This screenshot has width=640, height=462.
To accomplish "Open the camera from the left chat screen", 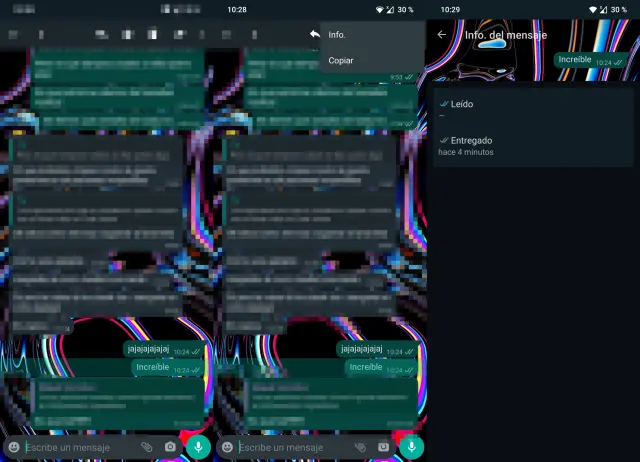I will tap(170, 446).
